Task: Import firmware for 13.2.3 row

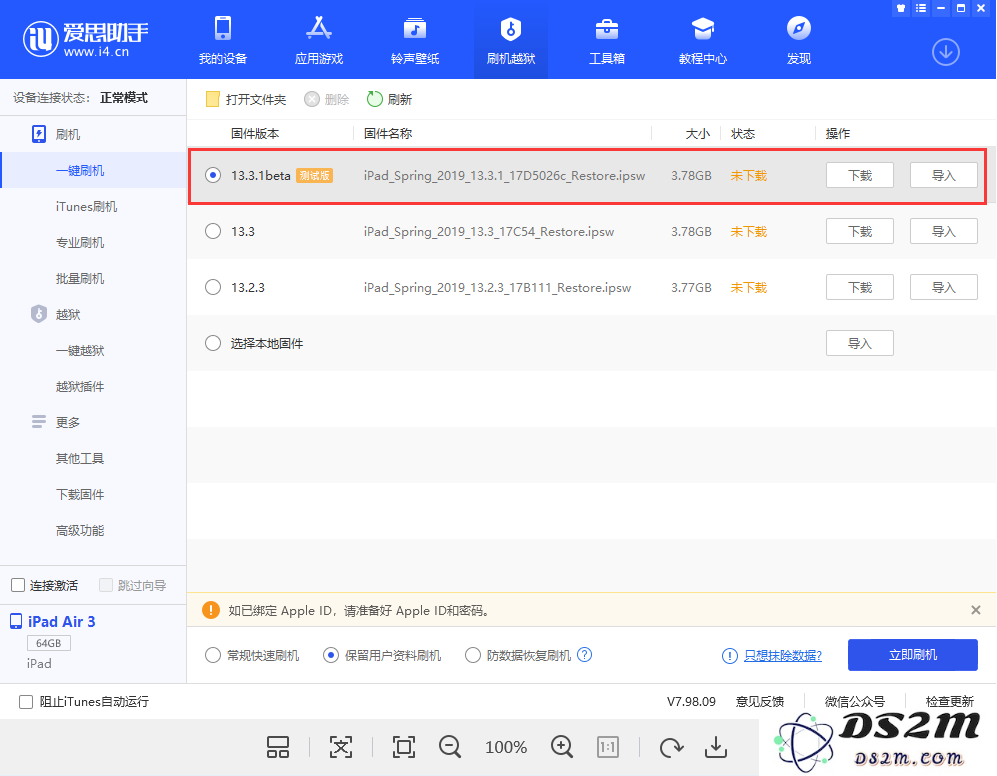Action: [x=944, y=287]
